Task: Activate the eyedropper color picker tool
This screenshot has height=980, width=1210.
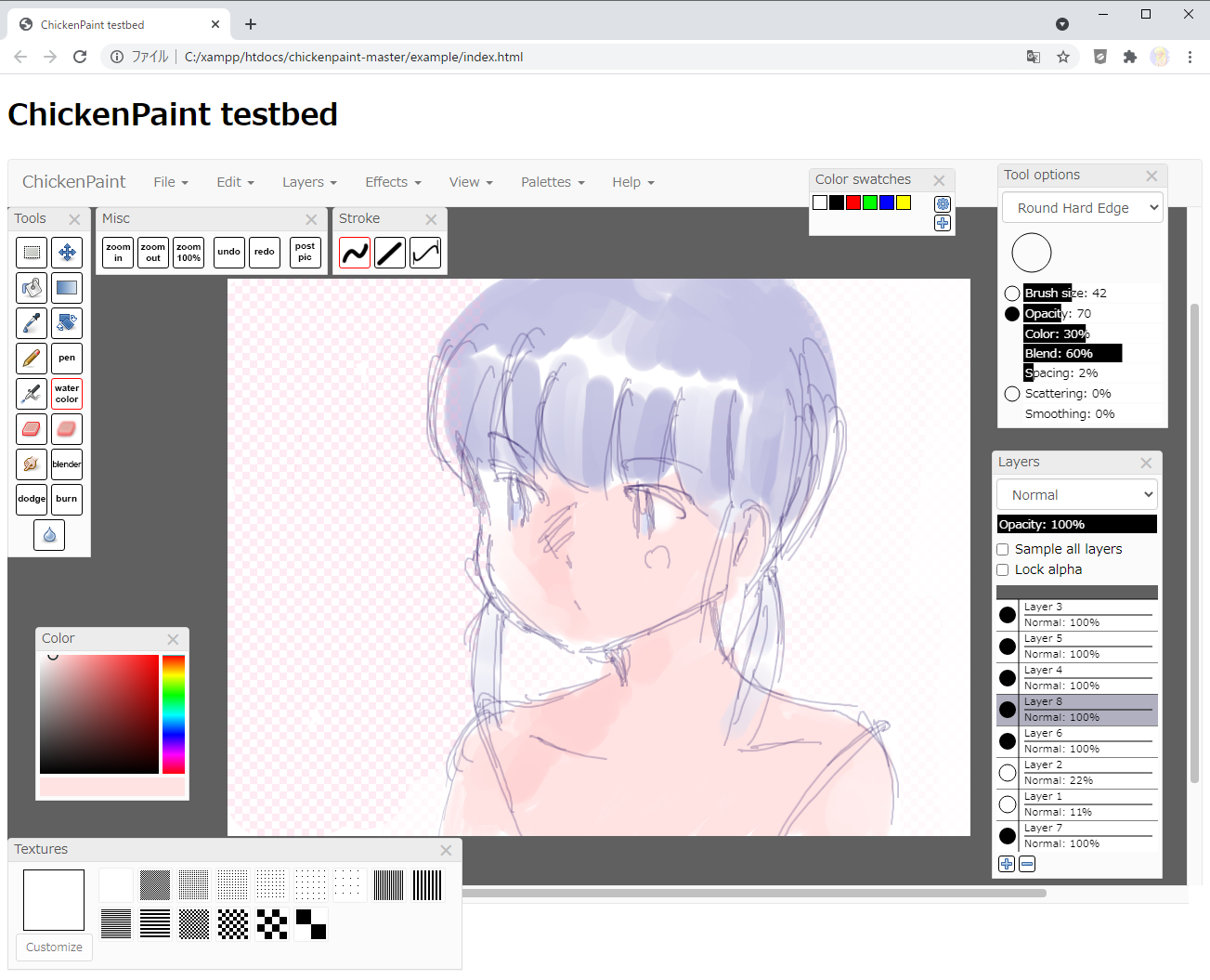Action: (x=32, y=323)
